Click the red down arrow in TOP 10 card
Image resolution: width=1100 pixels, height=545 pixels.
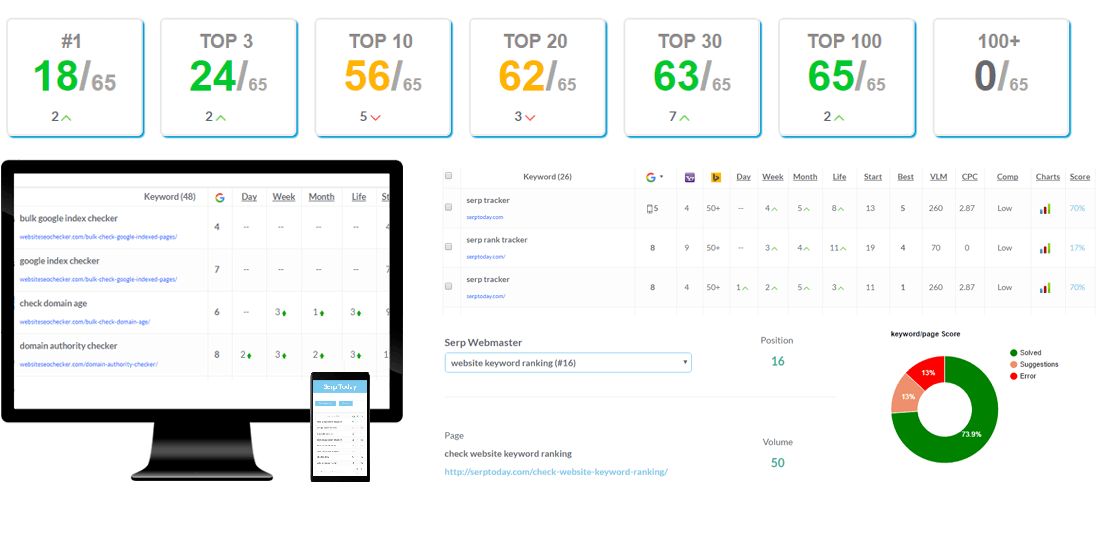[x=375, y=118]
